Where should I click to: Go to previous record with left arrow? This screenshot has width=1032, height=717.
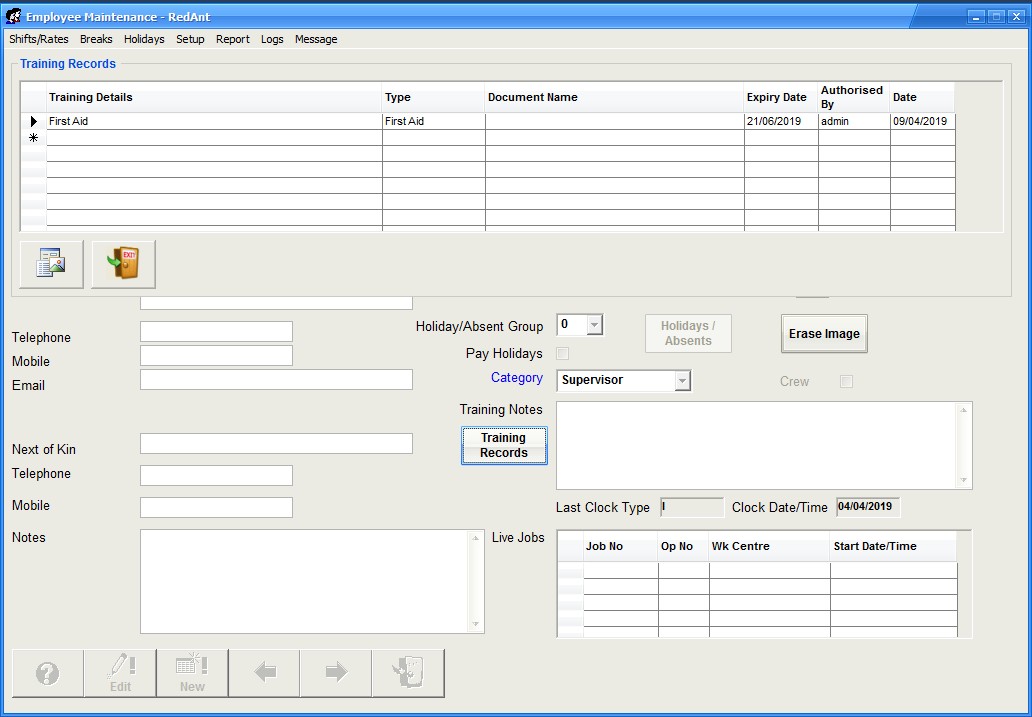coord(264,673)
